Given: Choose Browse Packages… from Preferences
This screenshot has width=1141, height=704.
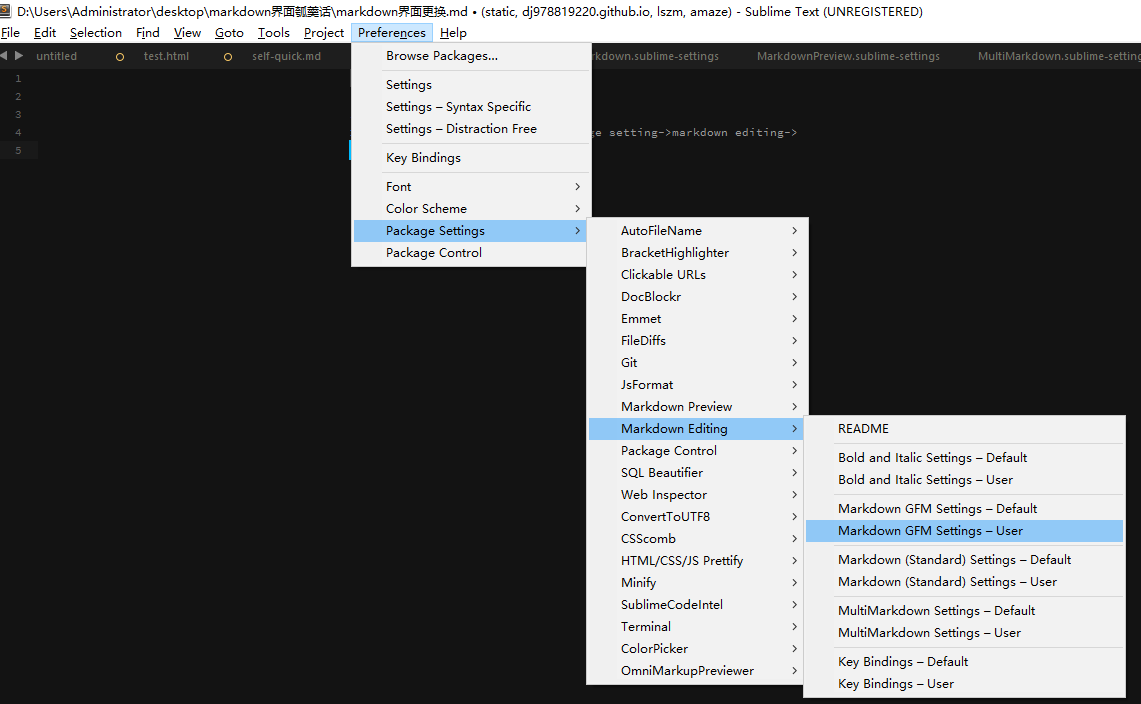Looking at the screenshot, I should click(x=441, y=56).
